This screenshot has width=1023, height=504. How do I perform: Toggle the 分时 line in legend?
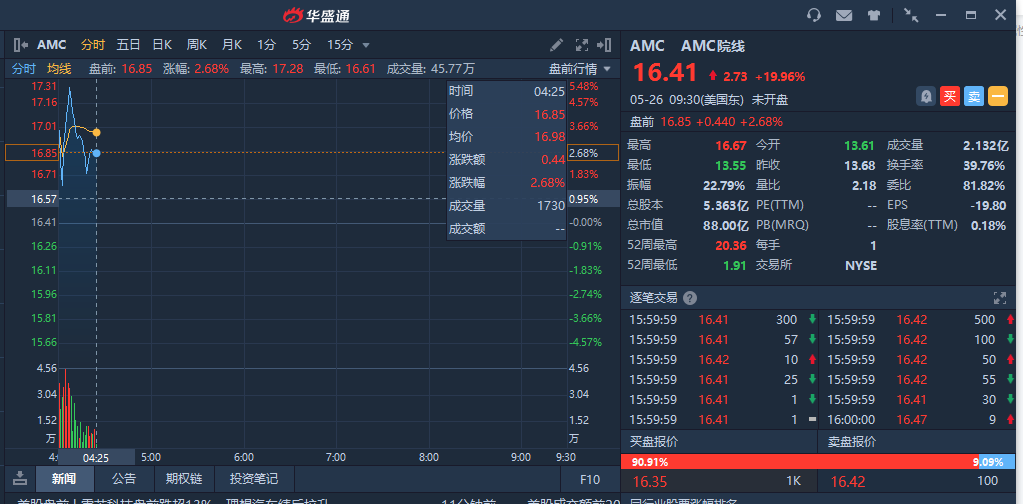point(23,69)
